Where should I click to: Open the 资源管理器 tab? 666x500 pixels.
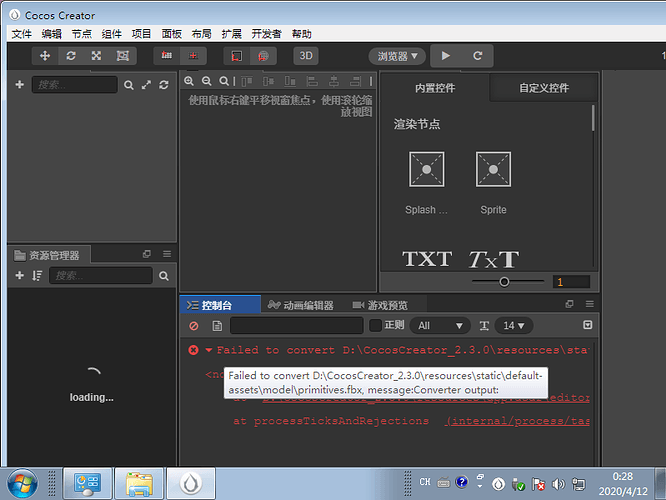48,255
